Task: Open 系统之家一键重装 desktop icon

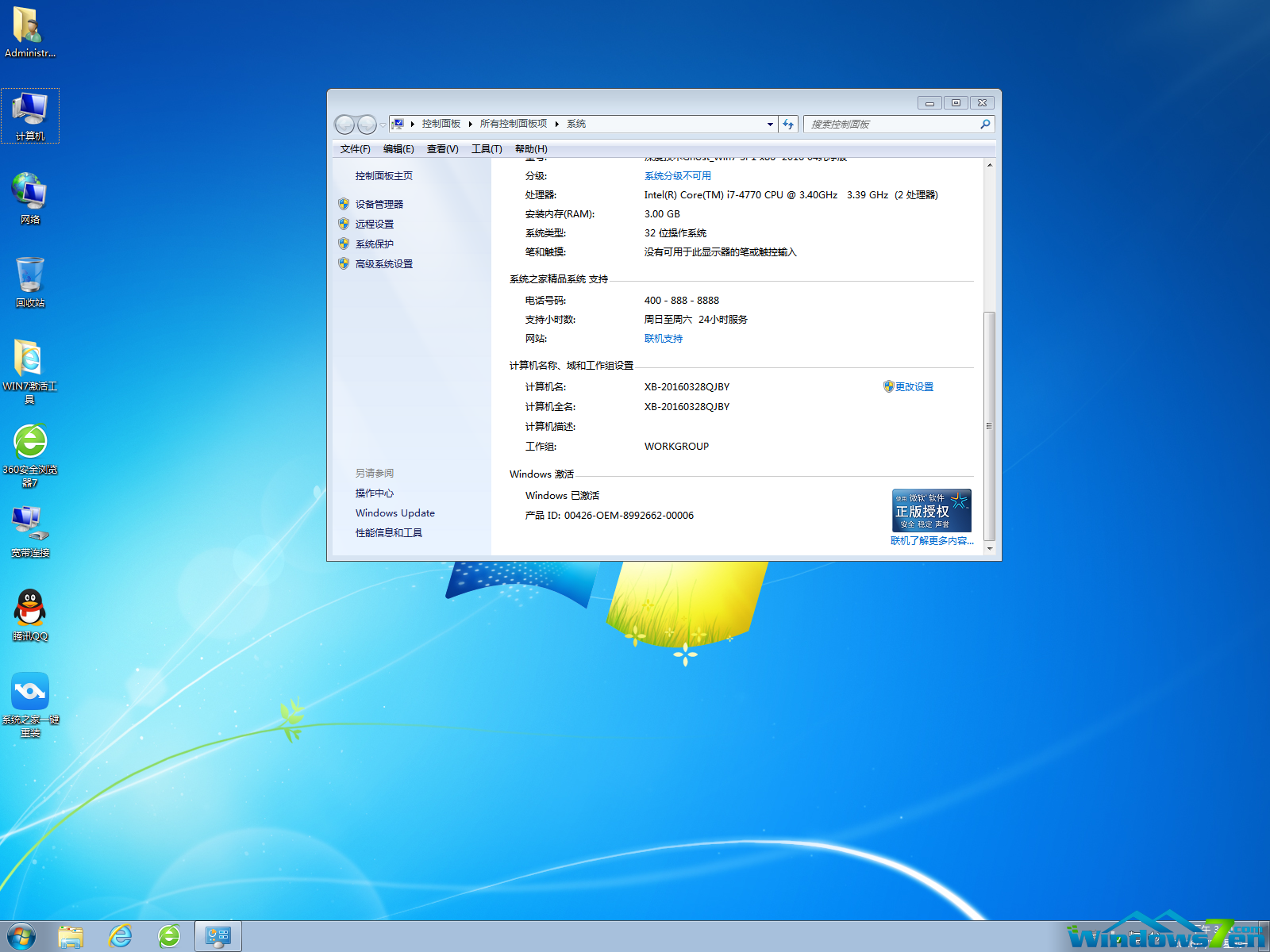Action: point(29,704)
